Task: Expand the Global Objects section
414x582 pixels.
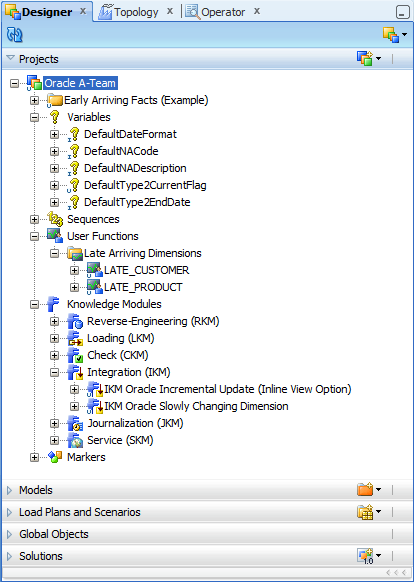Action: point(10,534)
